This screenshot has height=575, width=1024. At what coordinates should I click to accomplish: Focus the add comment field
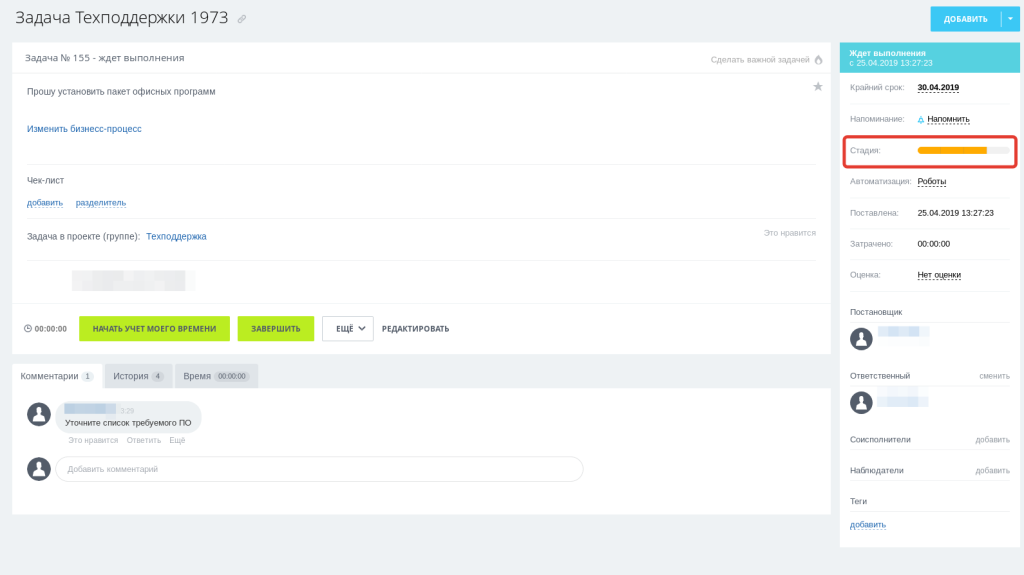point(319,469)
